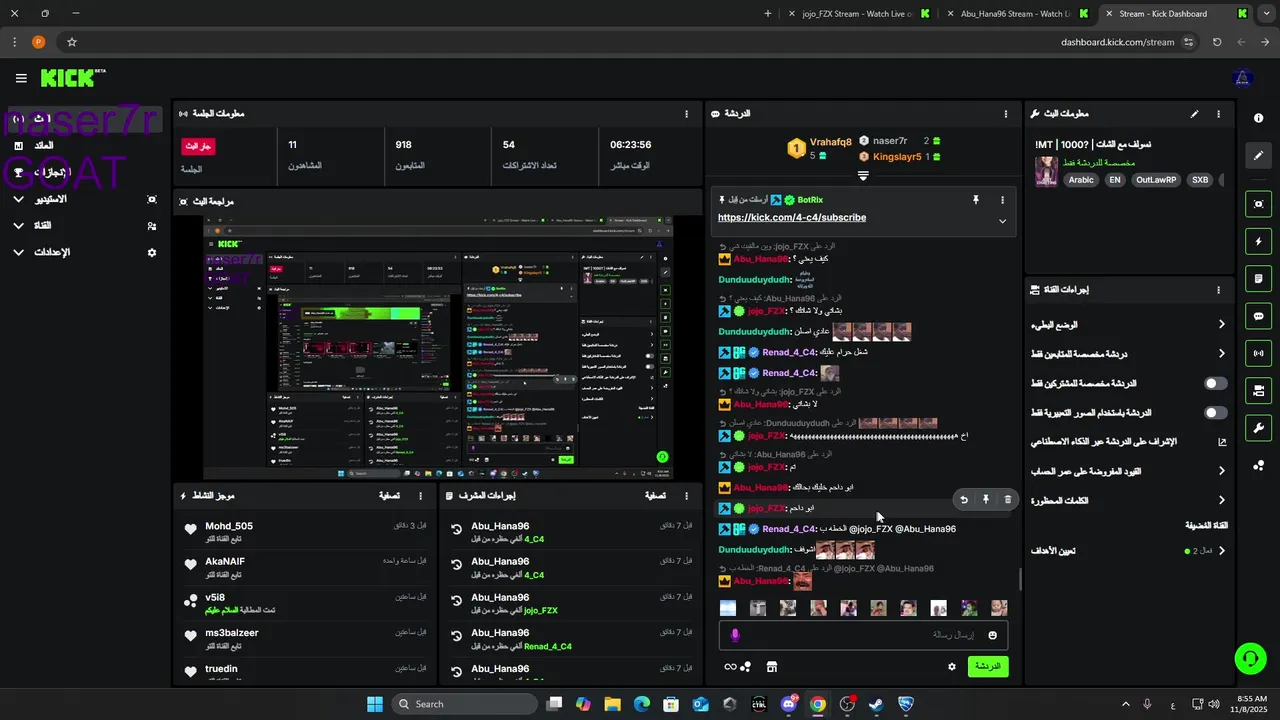Expand slow mode row chevron
This screenshot has width=1280, height=720.
point(1222,324)
